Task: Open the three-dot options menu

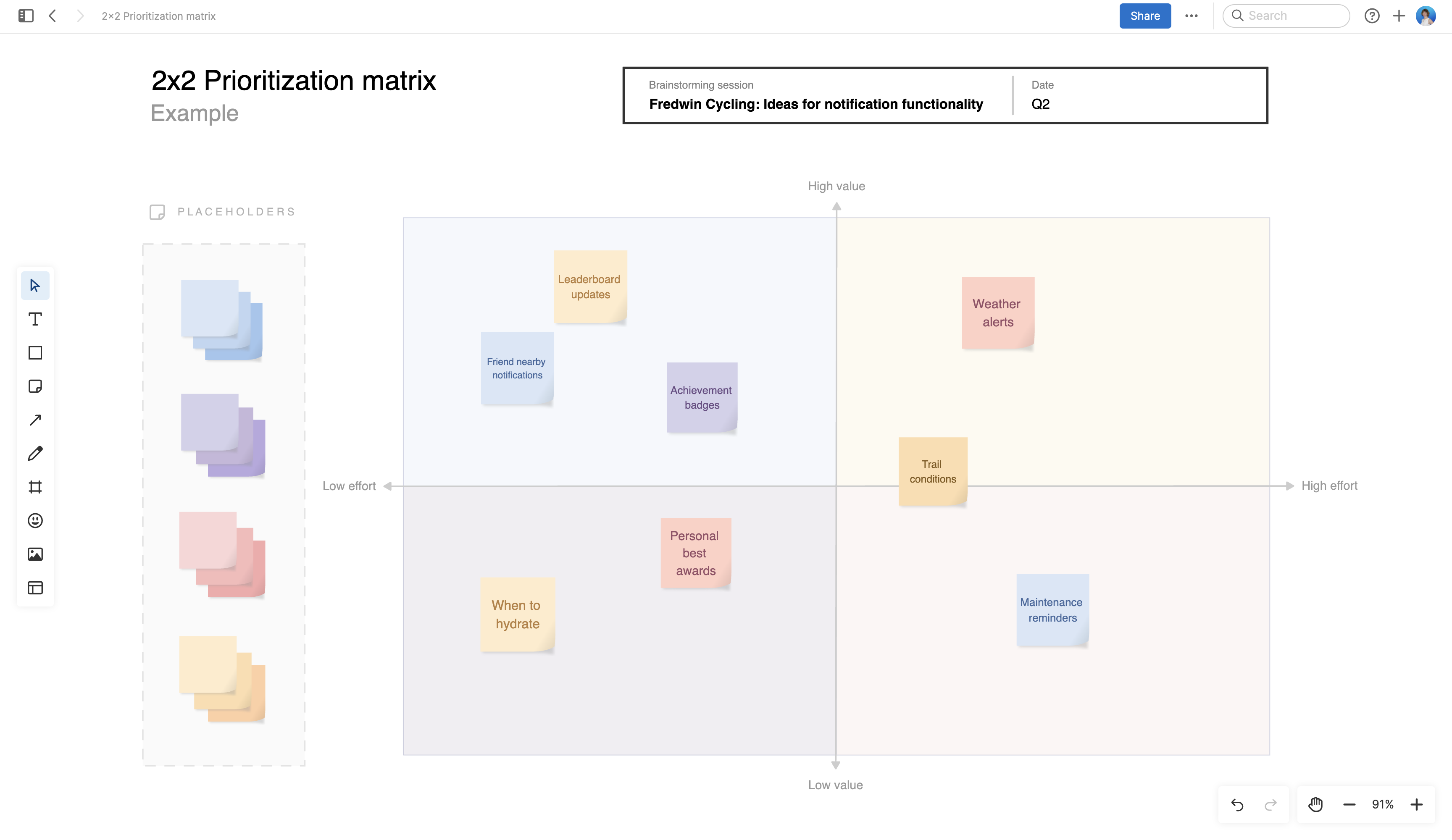Action: click(x=1192, y=16)
